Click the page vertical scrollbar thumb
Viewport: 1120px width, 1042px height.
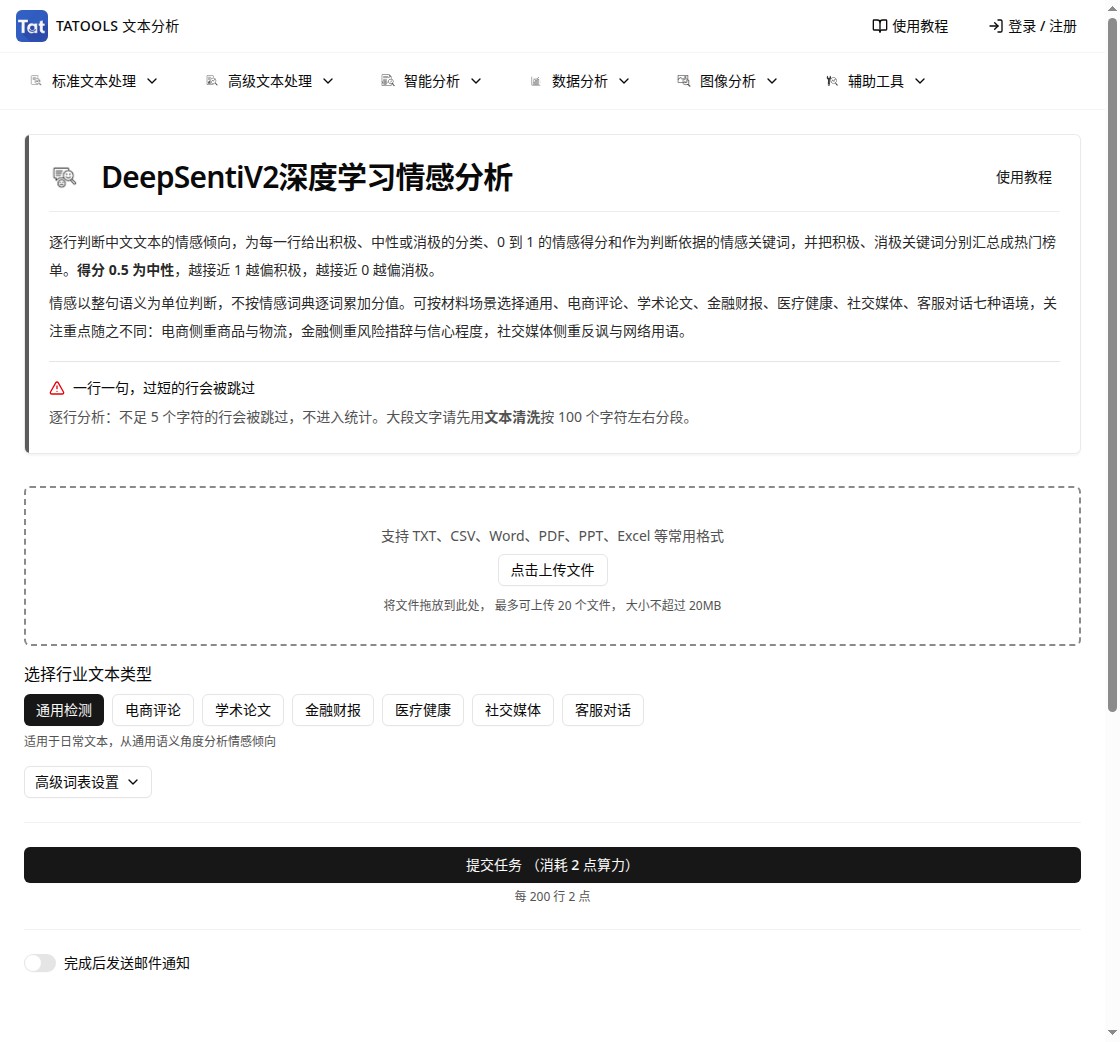coord(1112,364)
